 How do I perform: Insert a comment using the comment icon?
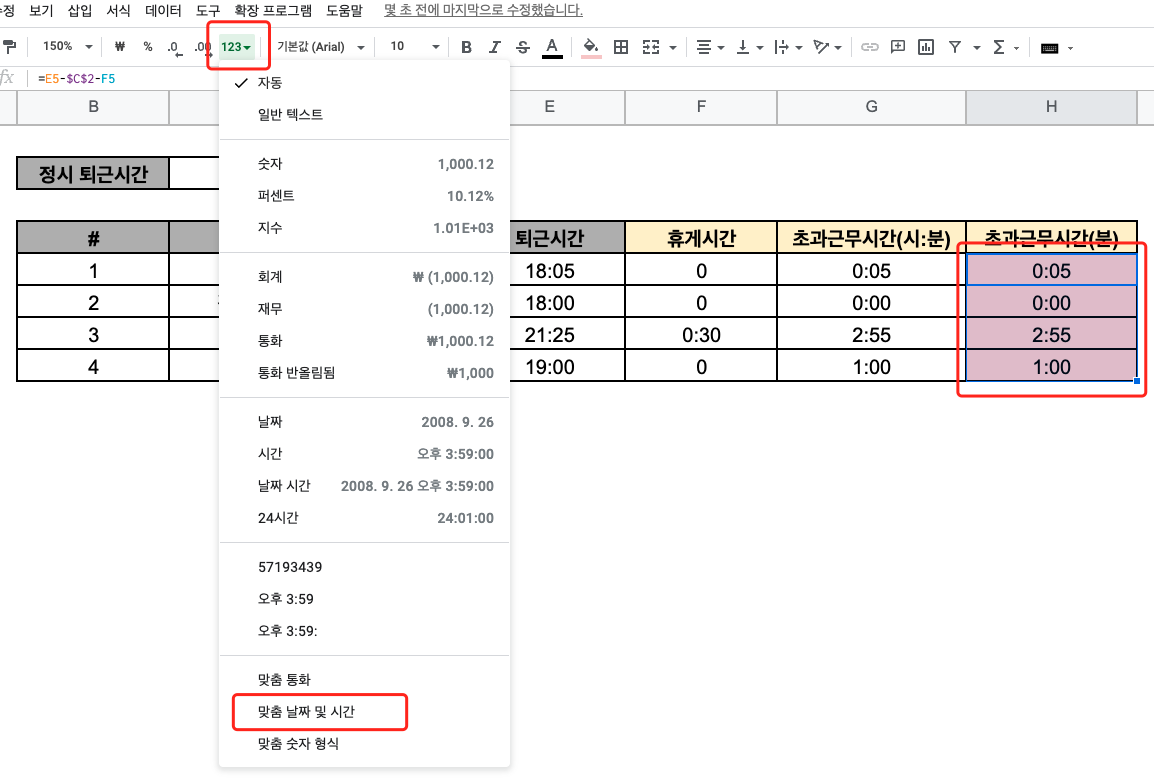click(897, 47)
